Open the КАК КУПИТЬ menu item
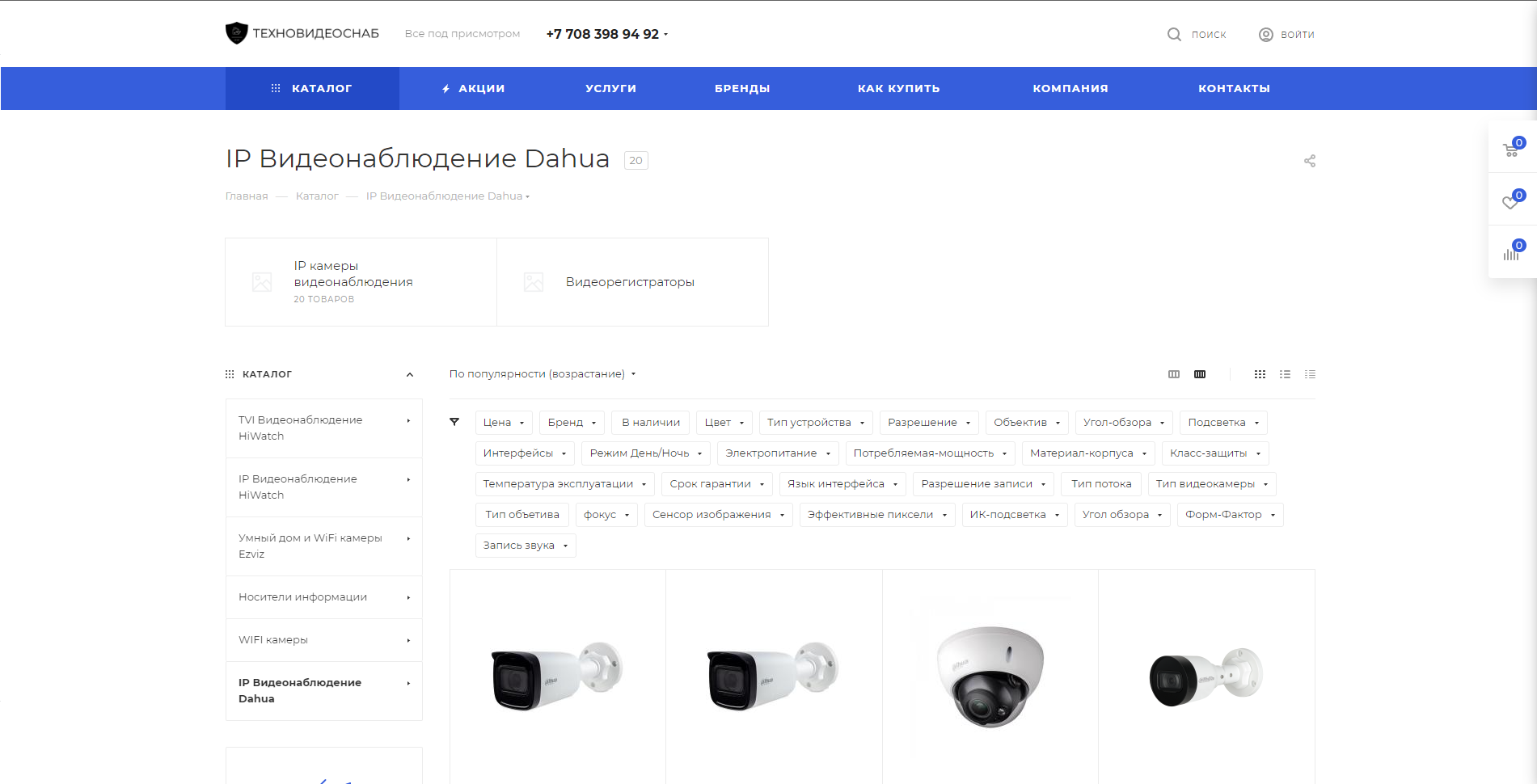 click(x=899, y=89)
